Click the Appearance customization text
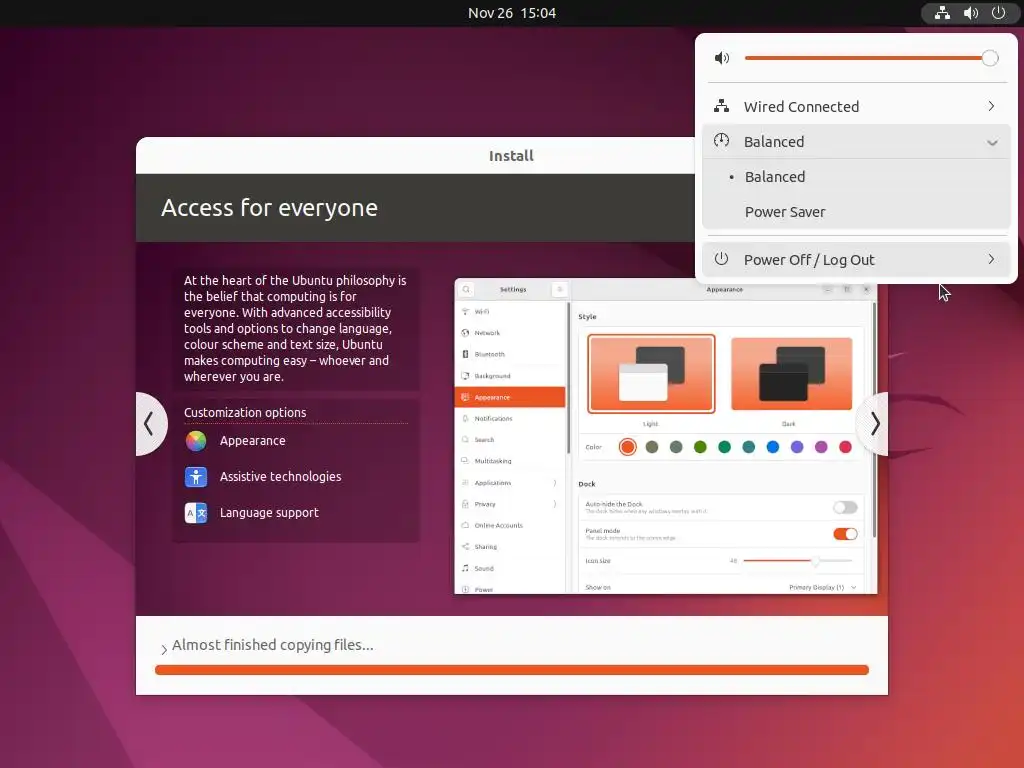 [x=253, y=441]
